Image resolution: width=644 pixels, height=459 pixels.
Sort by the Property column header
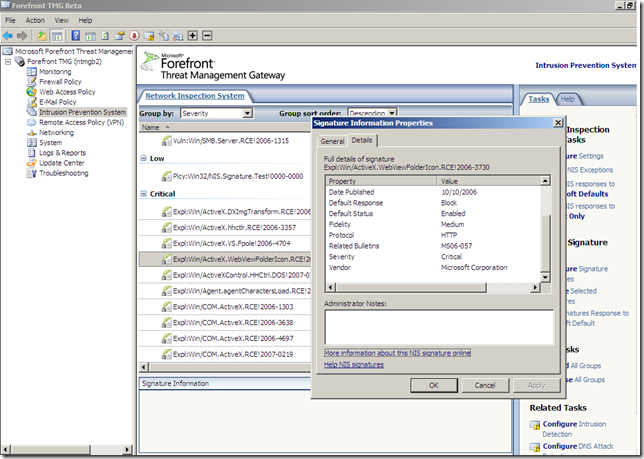[x=381, y=181]
